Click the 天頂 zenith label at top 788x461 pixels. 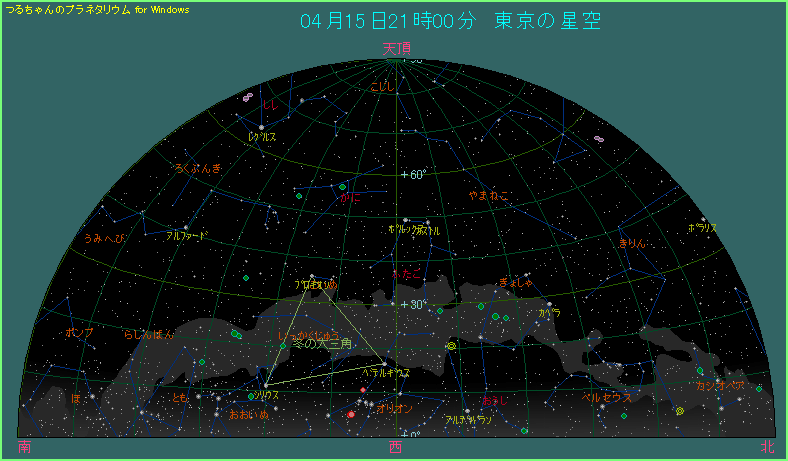click(x=396, y=48)
